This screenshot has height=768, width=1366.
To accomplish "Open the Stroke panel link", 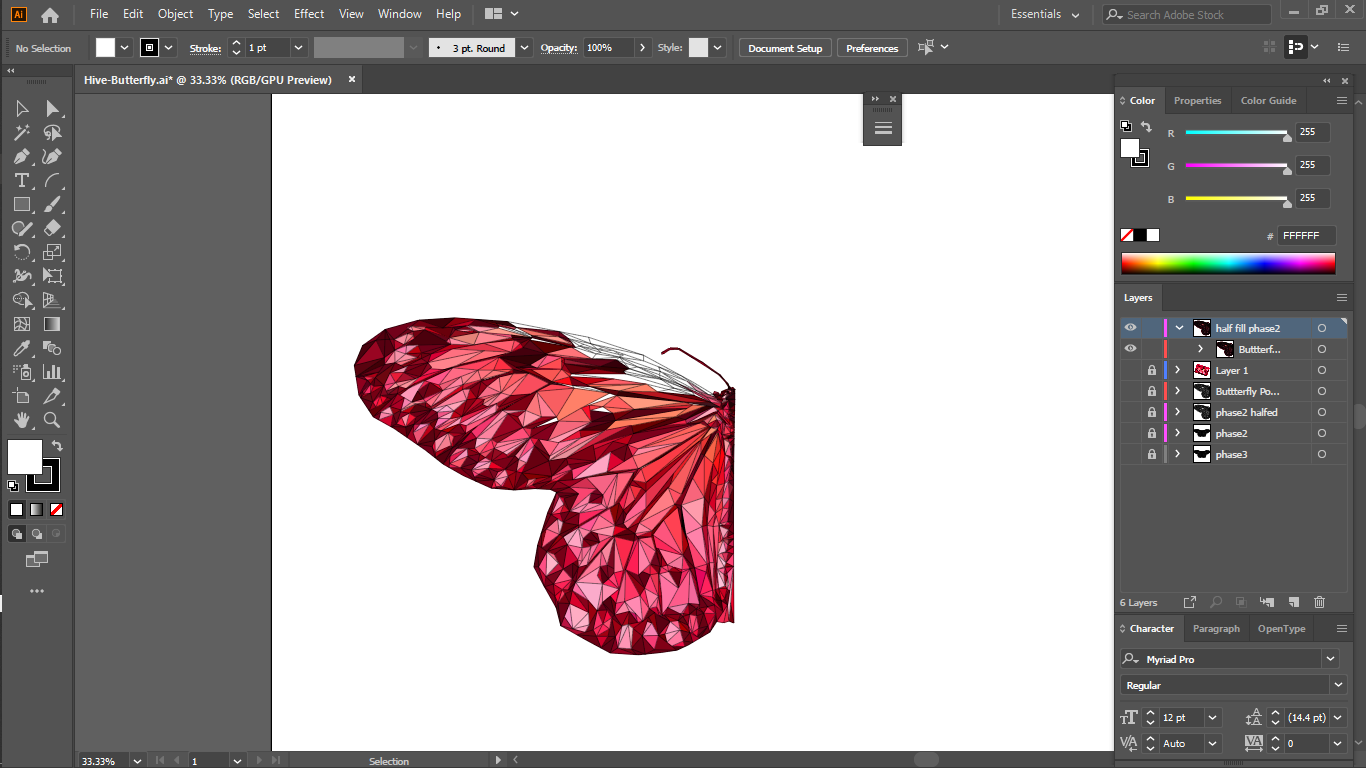I will coord(205,48).
